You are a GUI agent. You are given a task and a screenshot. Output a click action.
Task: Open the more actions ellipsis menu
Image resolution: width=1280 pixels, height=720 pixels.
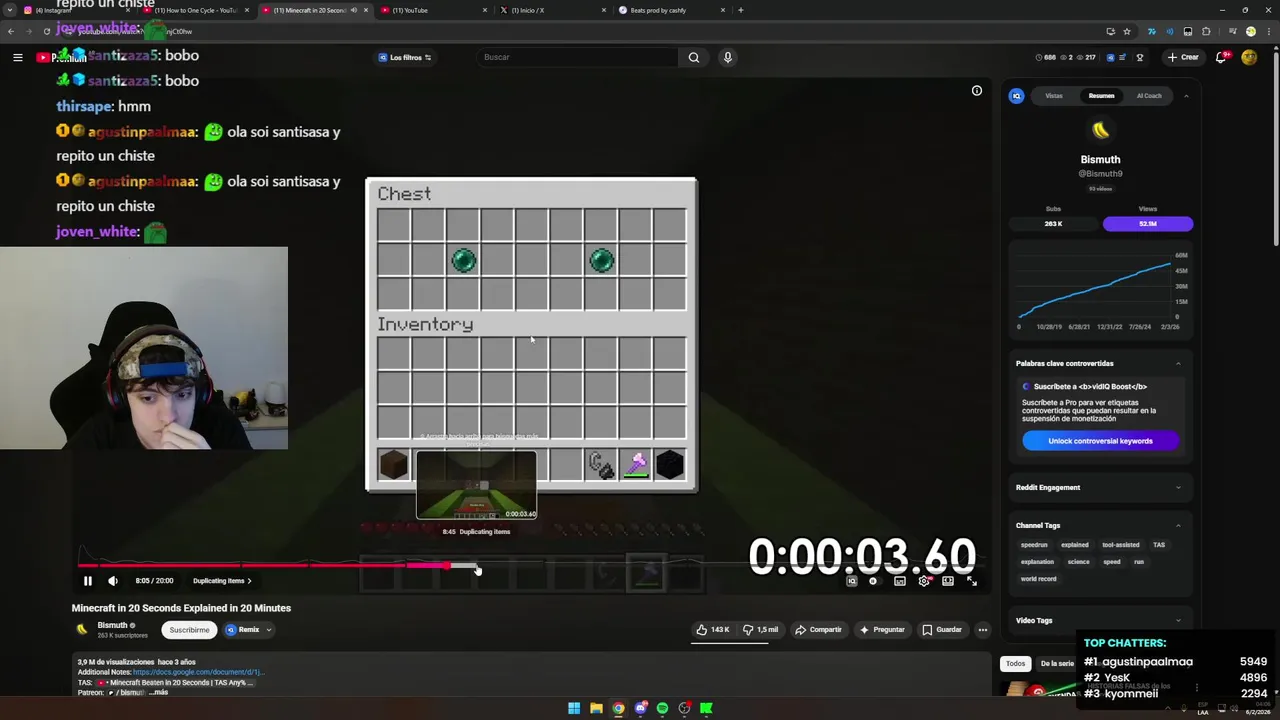pos(983,630)
